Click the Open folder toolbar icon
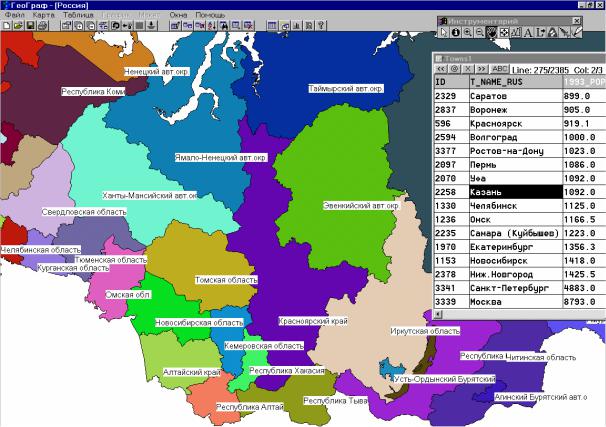Image resolution: width=606 pixels, height=427 pixels. [x=18, y=26]
